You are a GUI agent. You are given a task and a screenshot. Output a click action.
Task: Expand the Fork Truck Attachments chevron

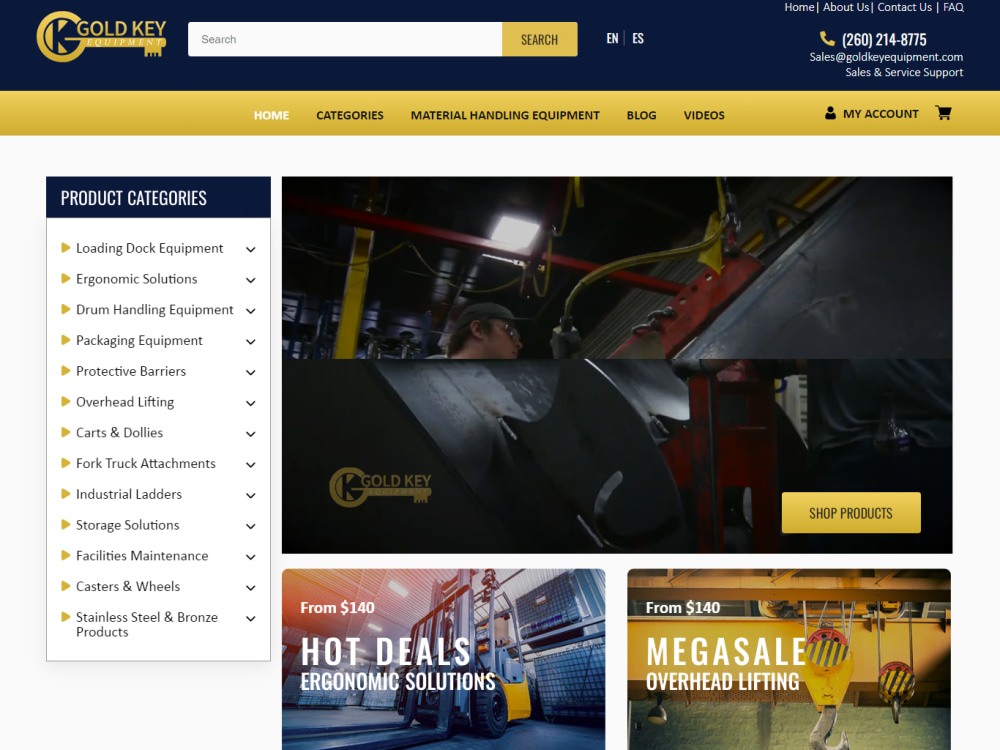pyautogui.click(x=251, y=465)
